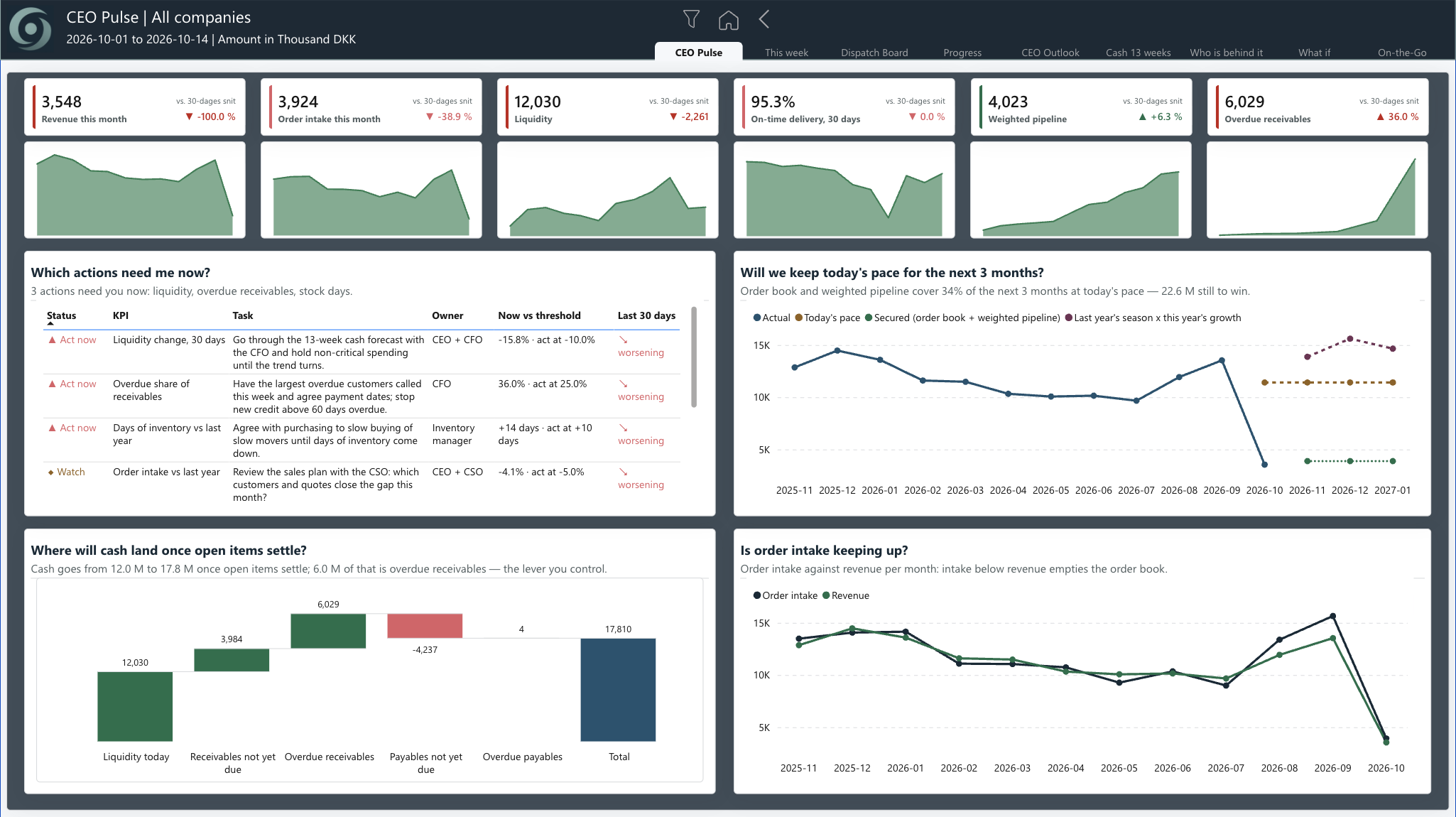Click the back arrow icon
The height and width of the screenshot is (817, 1456).
tap(764, 19)
